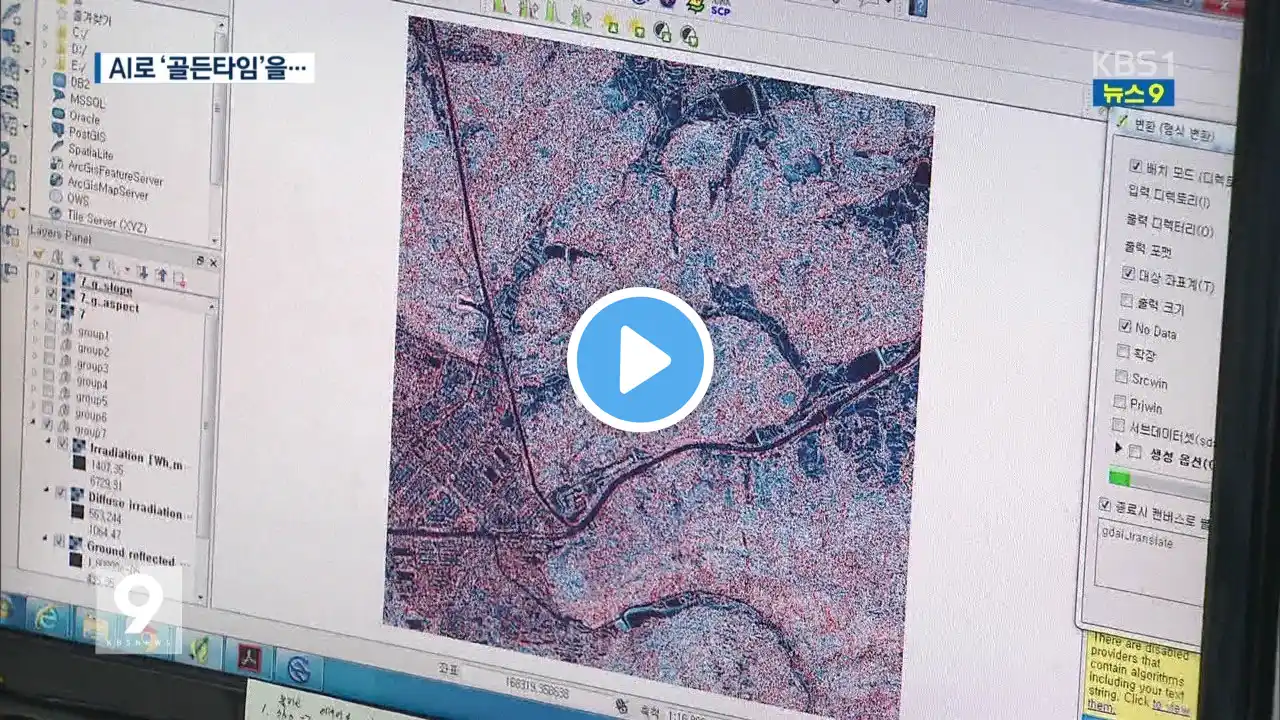Expand the 생성 옵션 section arrow
The width and height of the screenshot is (1280, 720).
[x=1118, y=449]
